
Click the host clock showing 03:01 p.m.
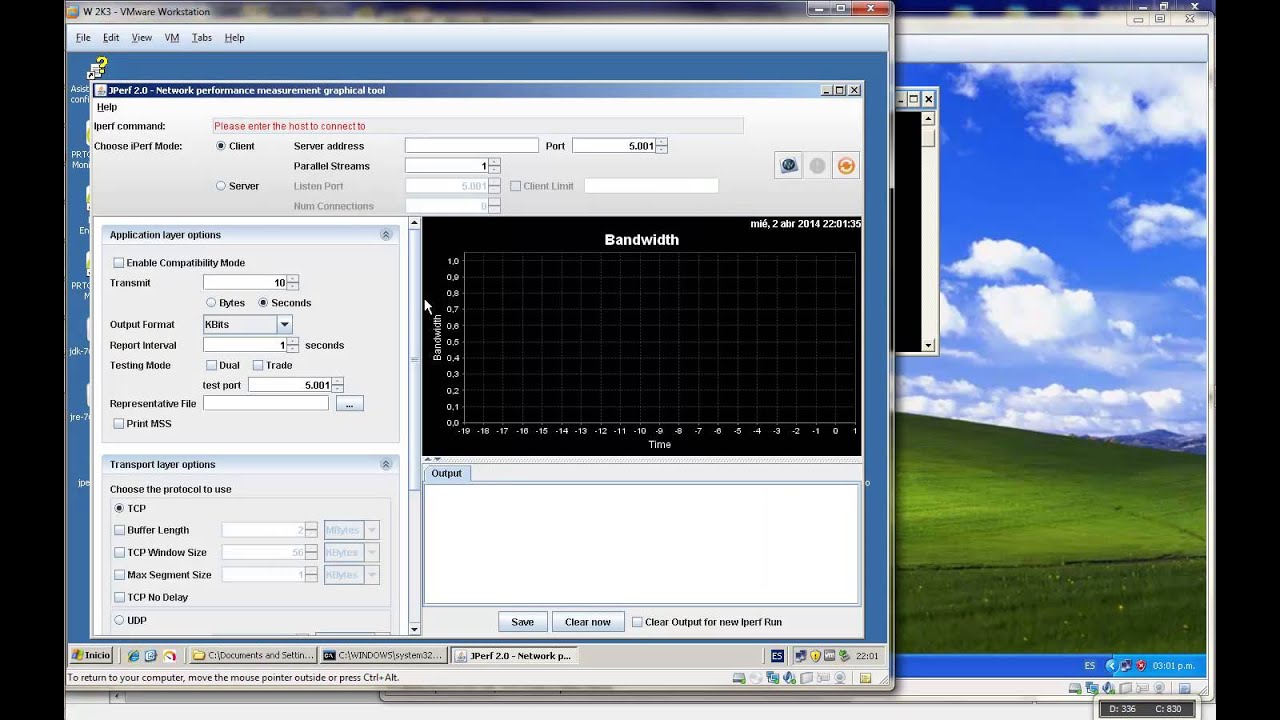point(1173,666)
